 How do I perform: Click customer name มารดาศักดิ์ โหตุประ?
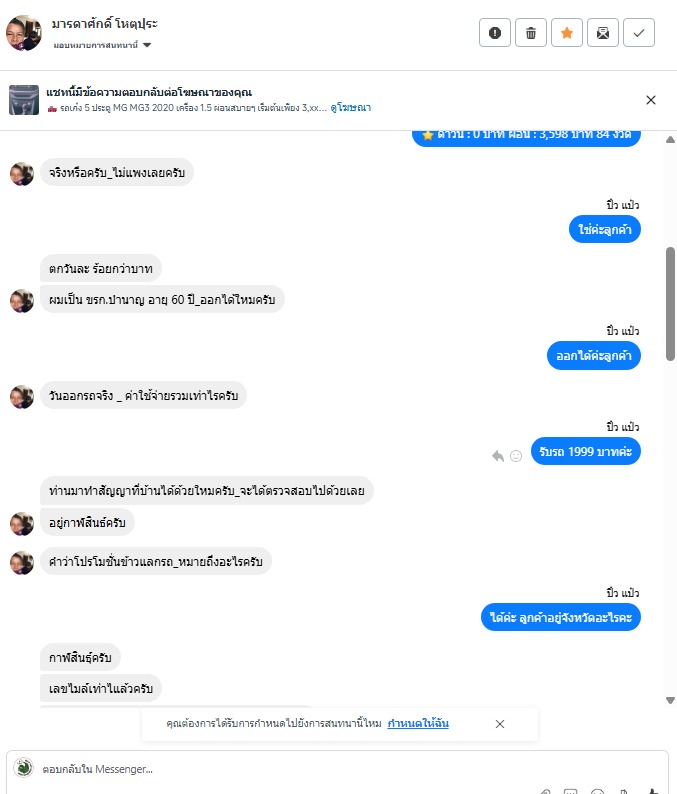[x=105, y=24]
